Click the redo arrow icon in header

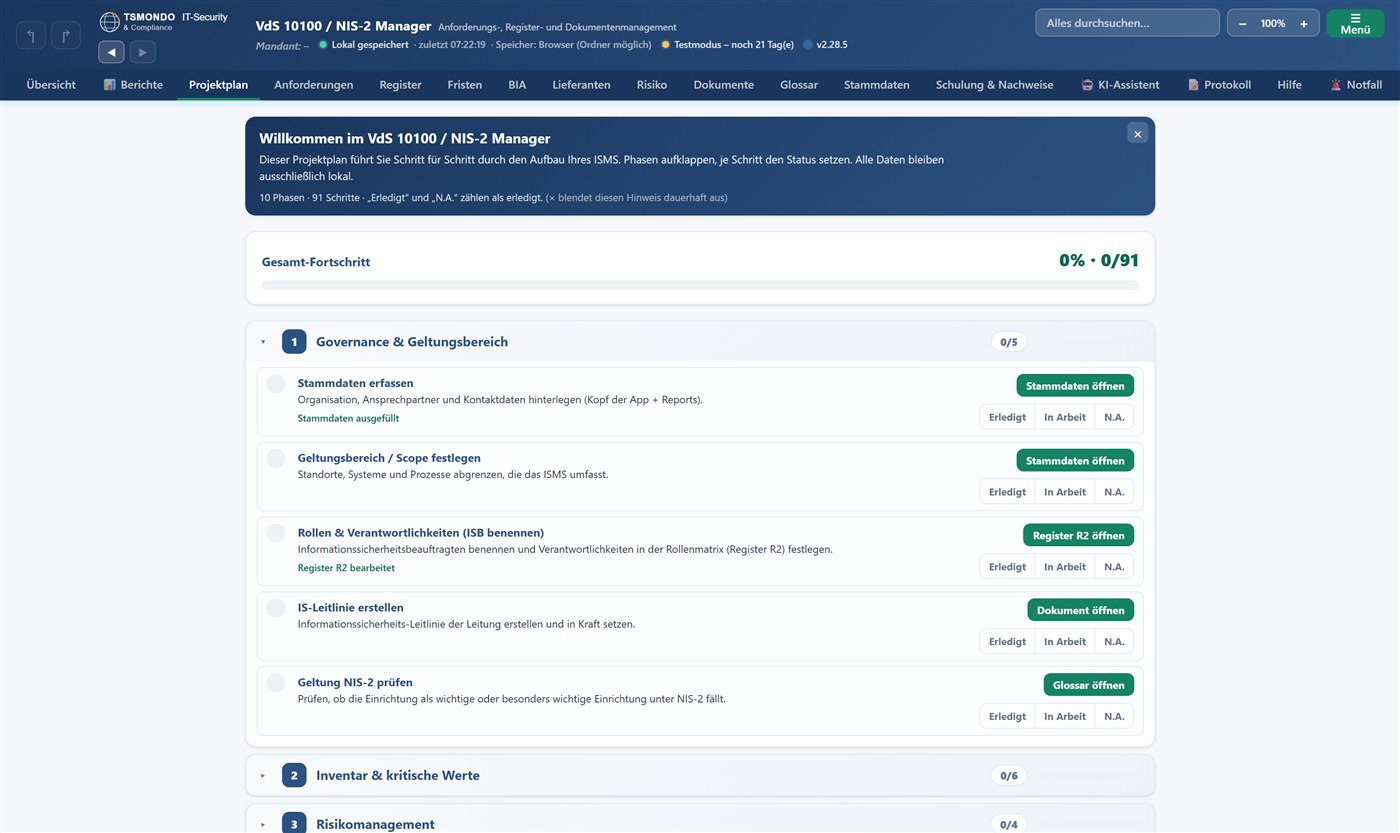pos(66,36)
